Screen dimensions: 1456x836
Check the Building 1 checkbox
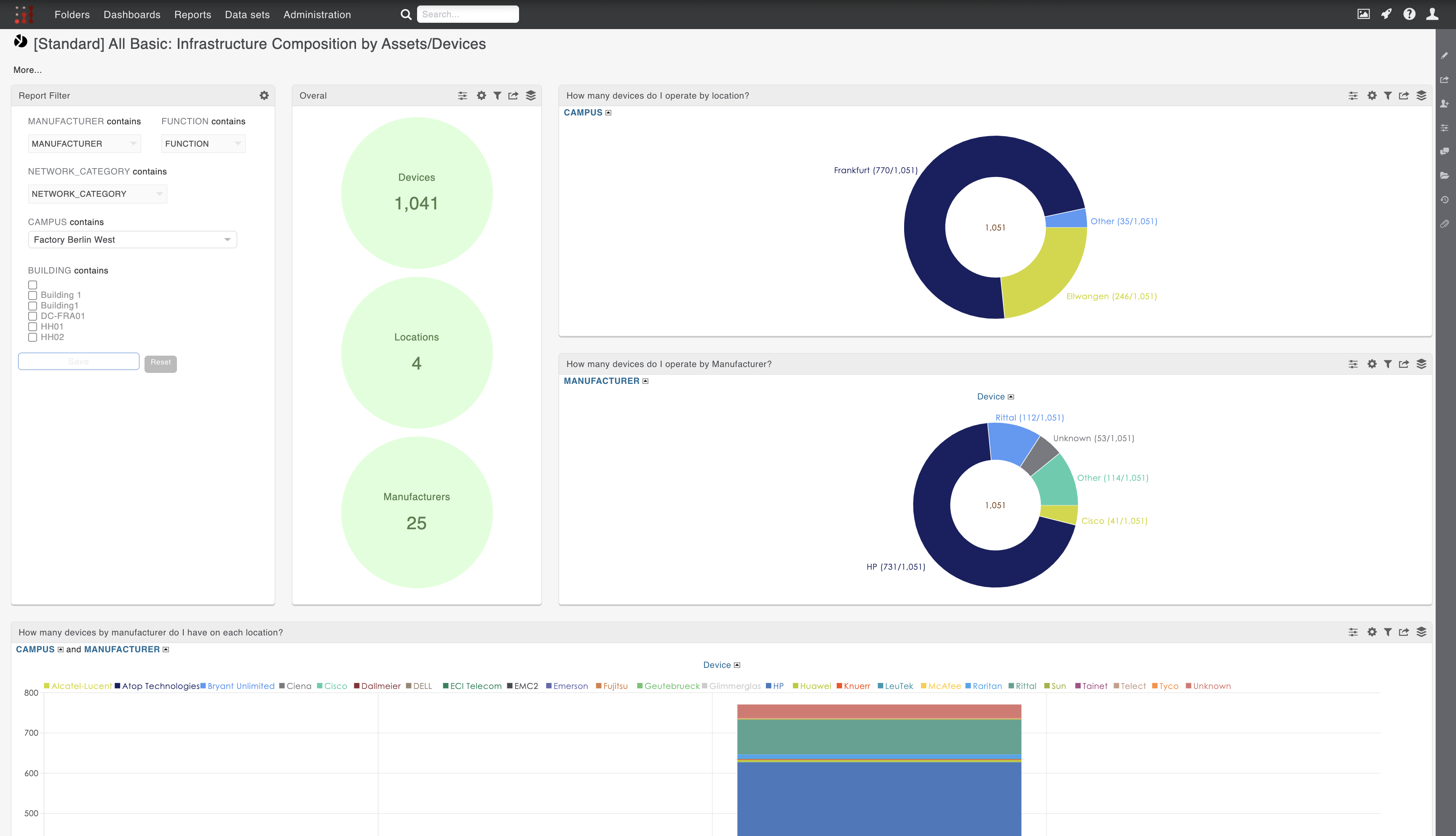click(x=33, y=295)
